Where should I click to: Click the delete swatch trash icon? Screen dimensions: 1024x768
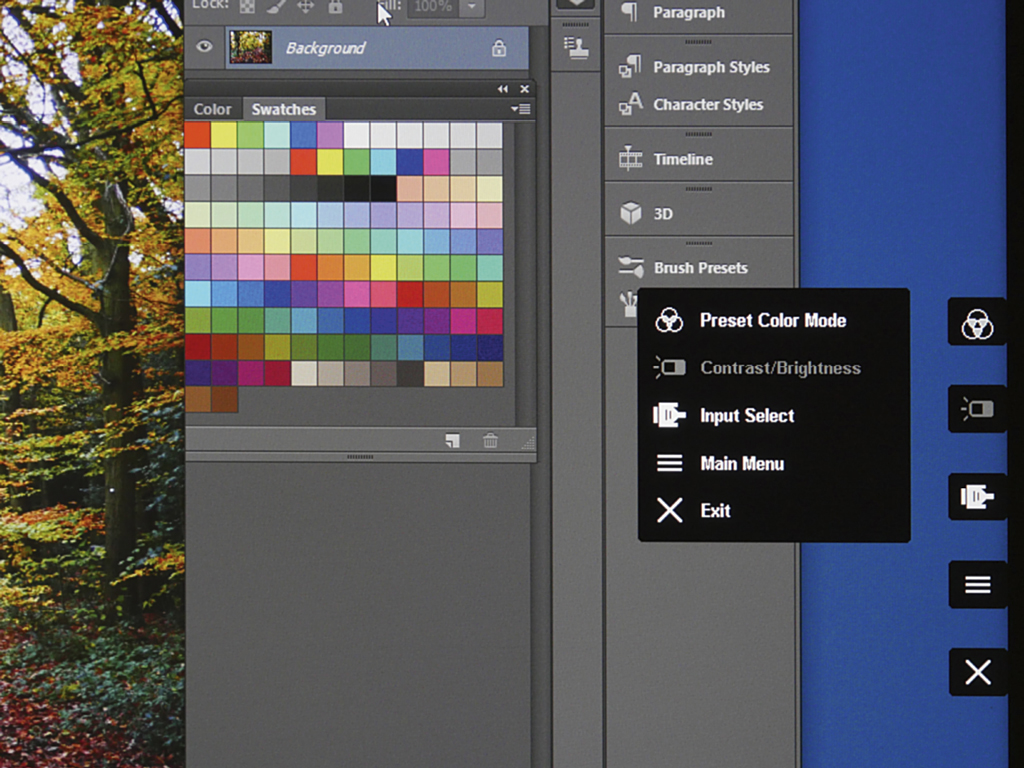click(x=490, y=440)
